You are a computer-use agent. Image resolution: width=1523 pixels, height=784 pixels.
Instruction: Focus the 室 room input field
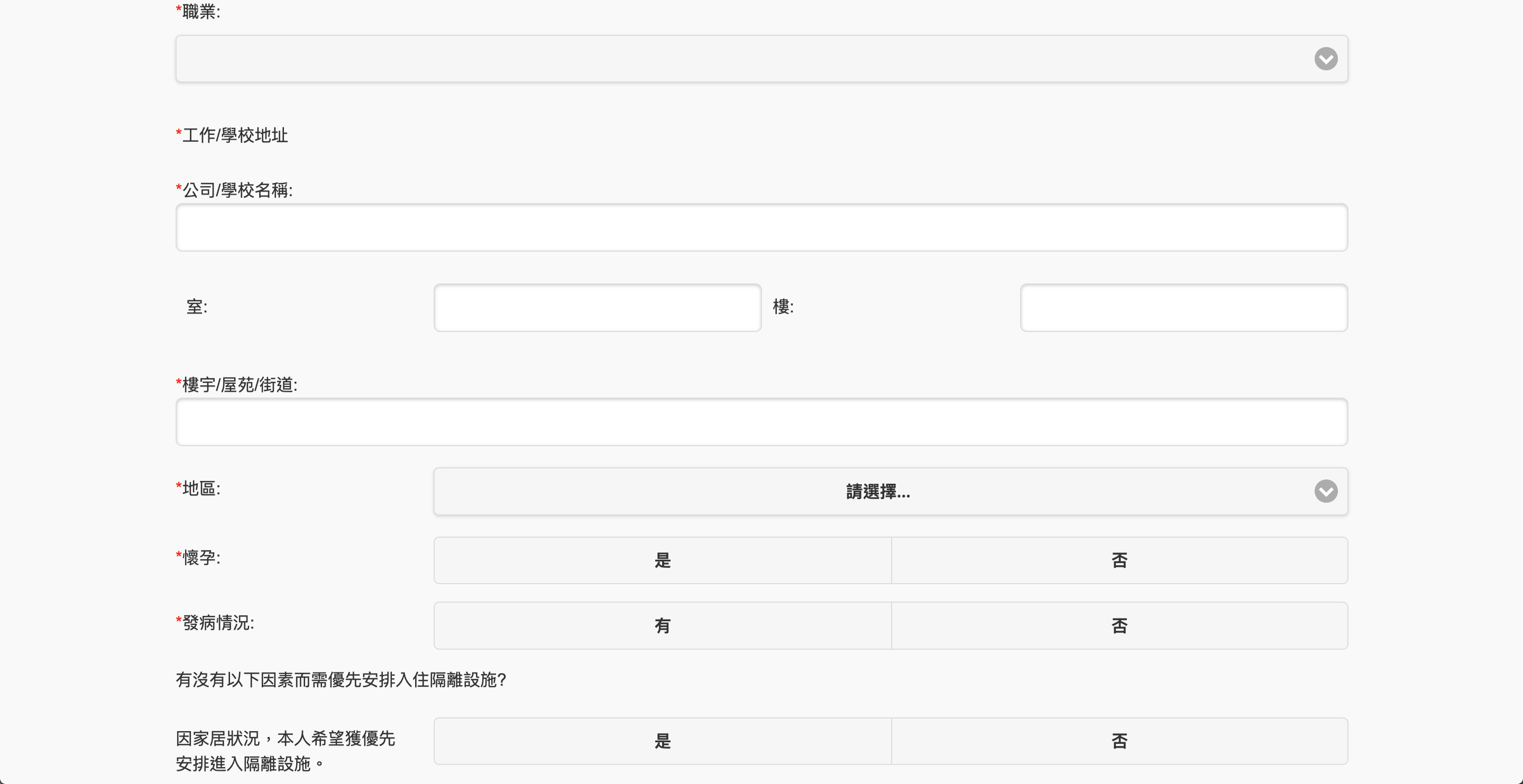coord(597,308)
